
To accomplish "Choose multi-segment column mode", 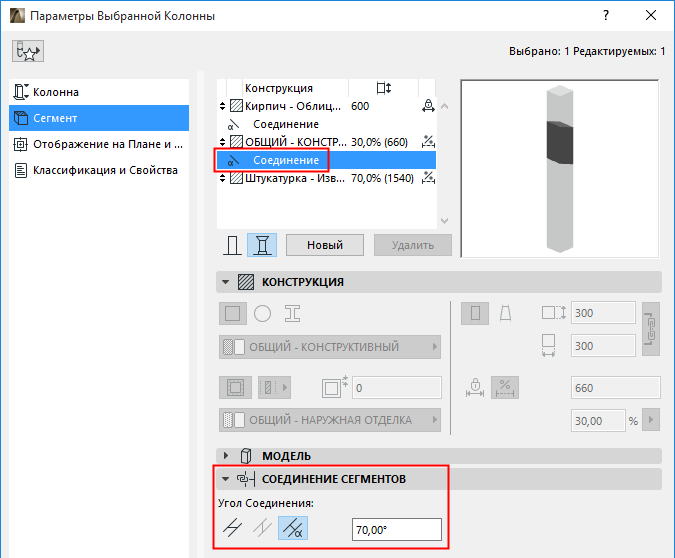I will 262,245.
